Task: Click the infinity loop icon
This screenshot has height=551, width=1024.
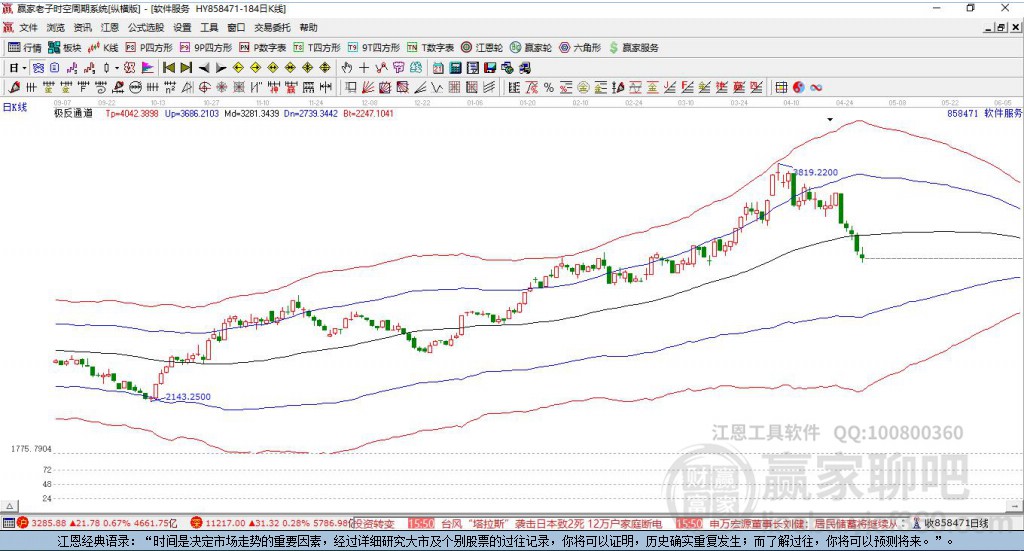Action: click(815, 87)
